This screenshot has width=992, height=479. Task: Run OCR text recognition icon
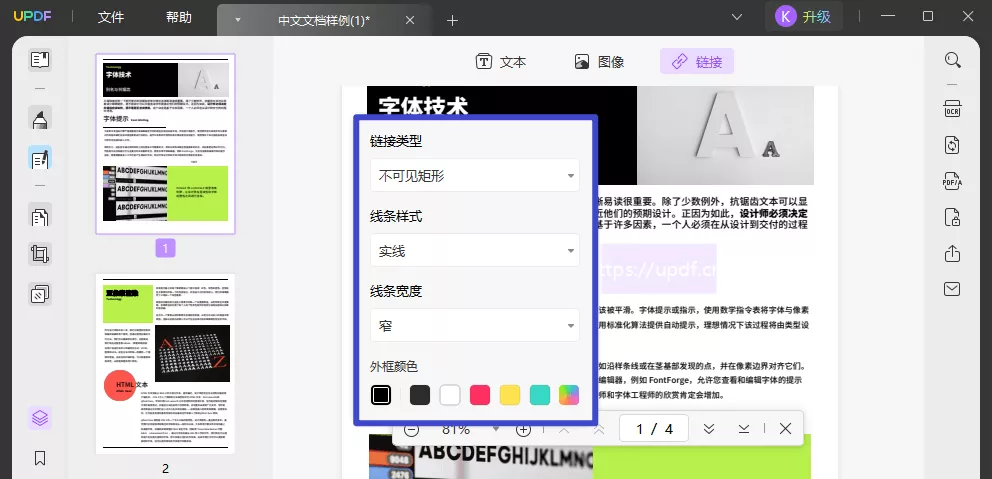pyautogui.click(x=952, y=108)
